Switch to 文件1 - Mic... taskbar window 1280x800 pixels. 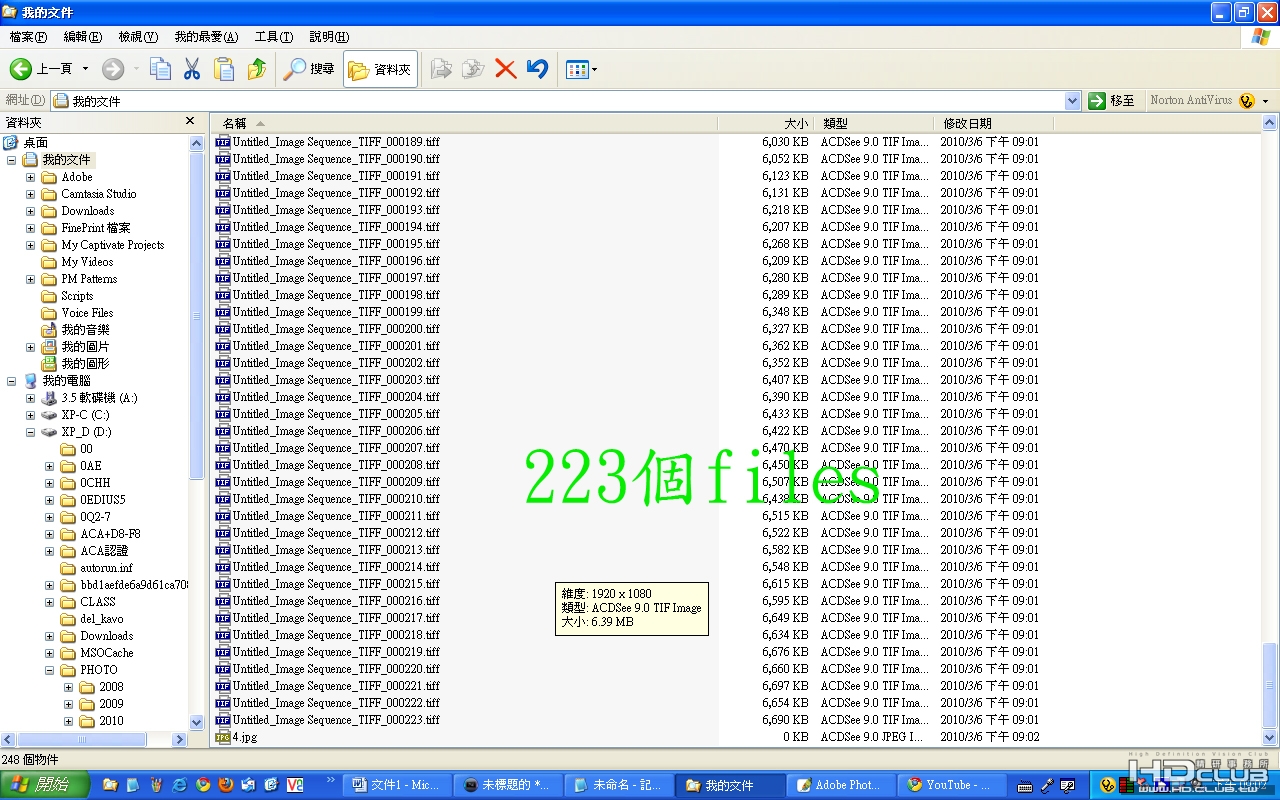click(x=396, y=785)
